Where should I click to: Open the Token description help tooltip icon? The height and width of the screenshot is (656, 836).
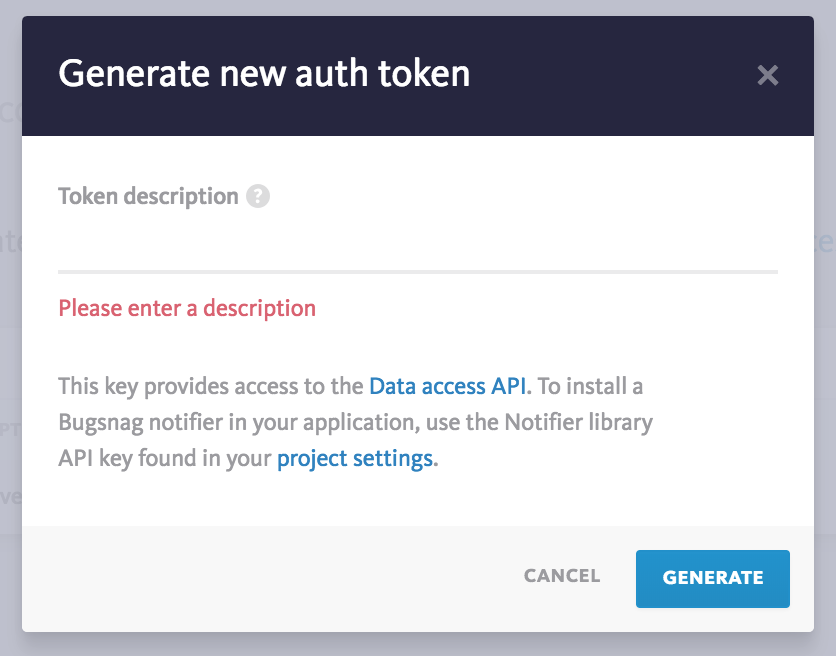click(x=258, y=196)
